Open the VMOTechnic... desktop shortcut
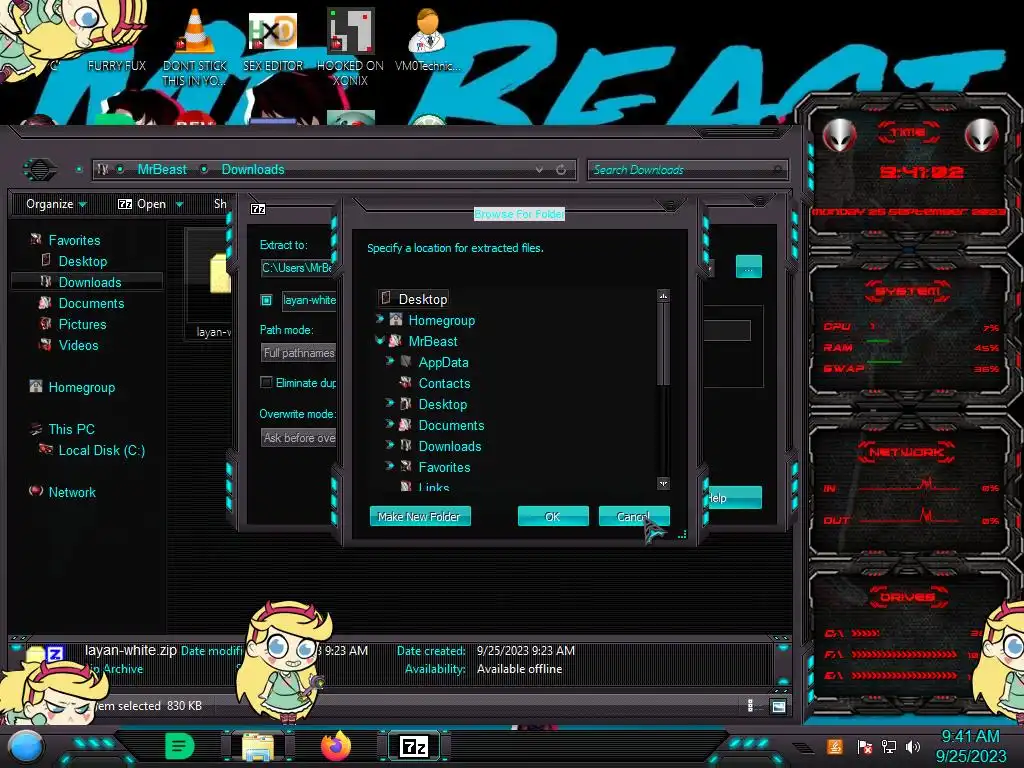Image resolution: width=1024 pixels, height=768 pixels. [x=427, y=31]
